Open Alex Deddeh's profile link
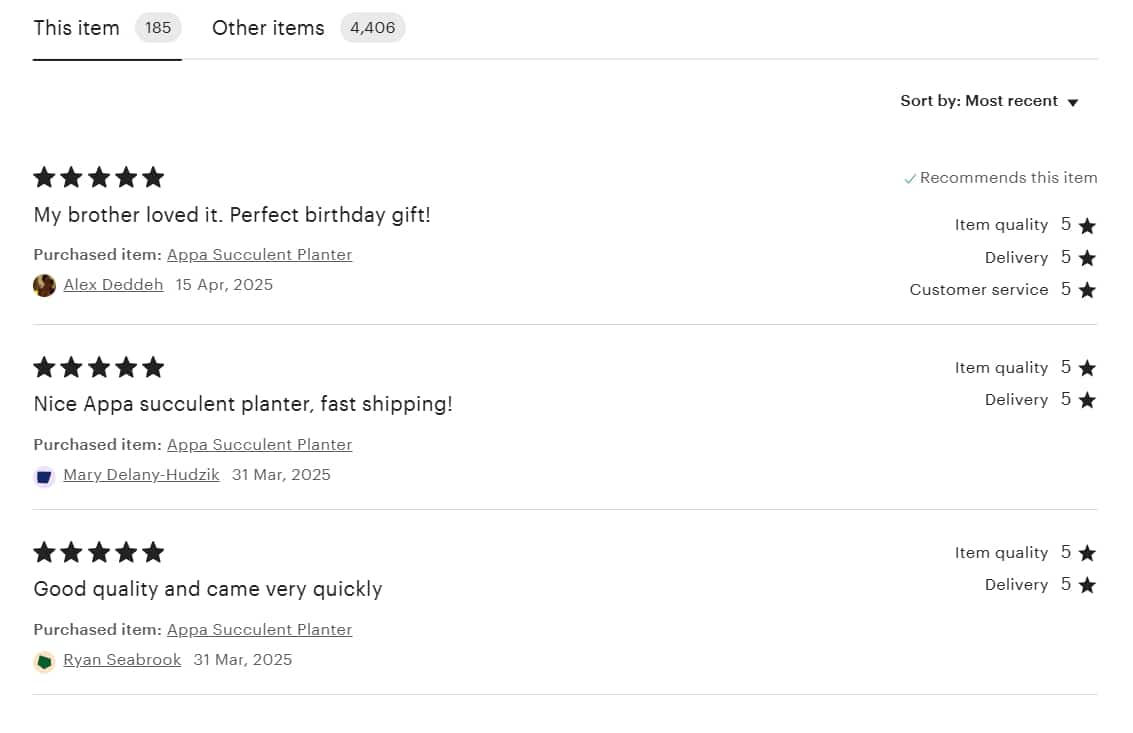 (113, 285)
